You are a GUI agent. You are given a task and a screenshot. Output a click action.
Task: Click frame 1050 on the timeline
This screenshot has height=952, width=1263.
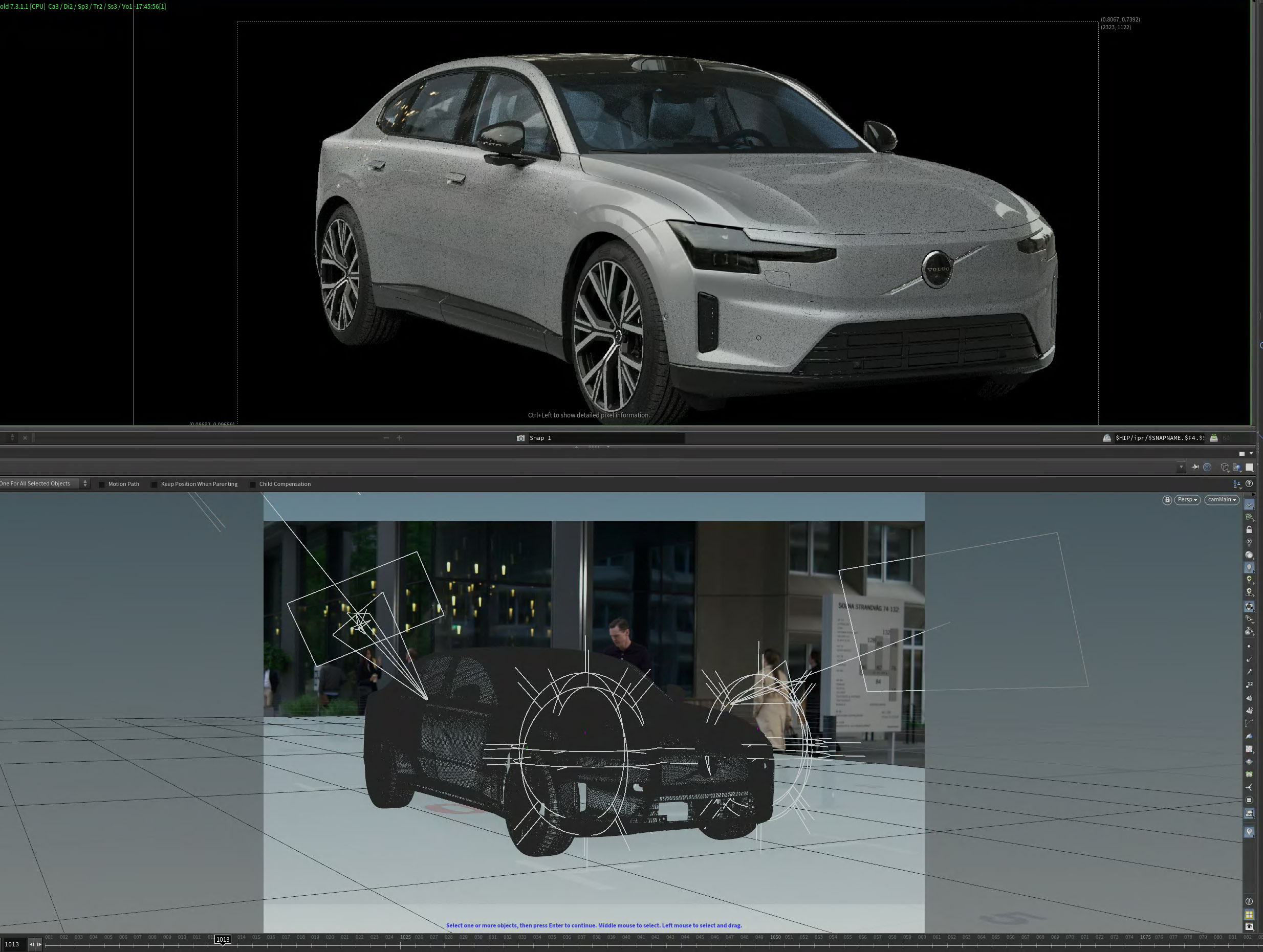point(775,937)
